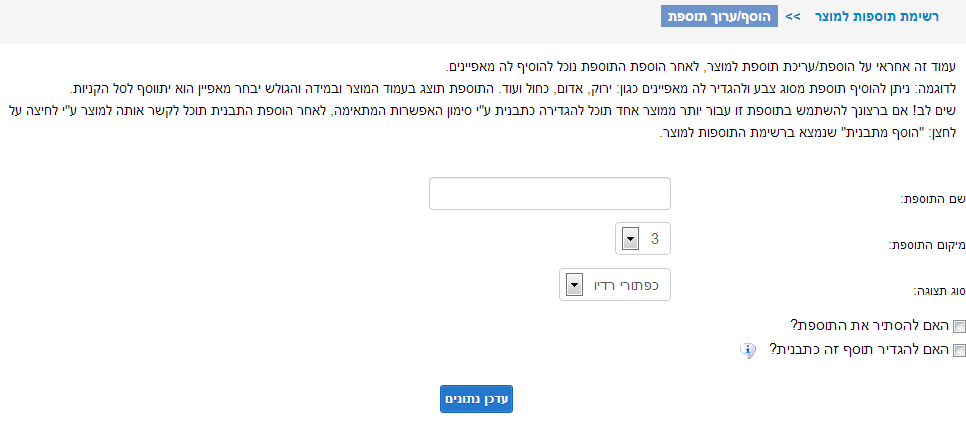Select the הוסף/ערוך תוספת breadcrumb tab
966x427 pixels.
(719, 17)
